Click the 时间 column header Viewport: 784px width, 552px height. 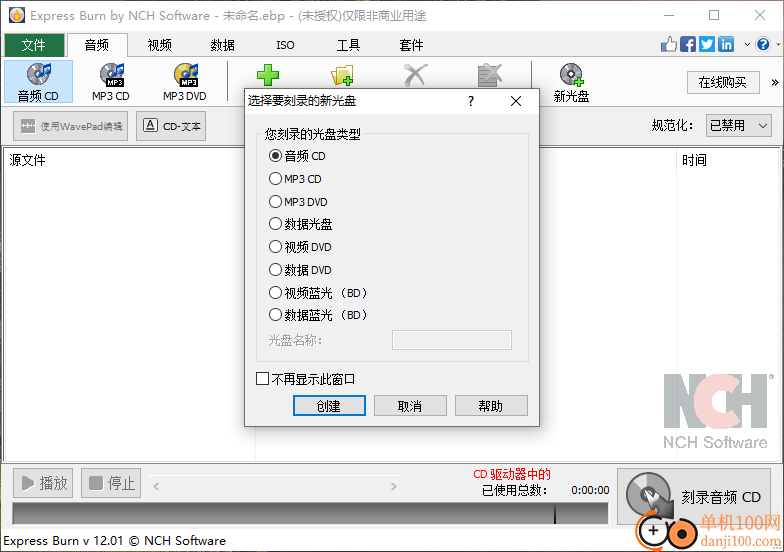click(694, 160)
